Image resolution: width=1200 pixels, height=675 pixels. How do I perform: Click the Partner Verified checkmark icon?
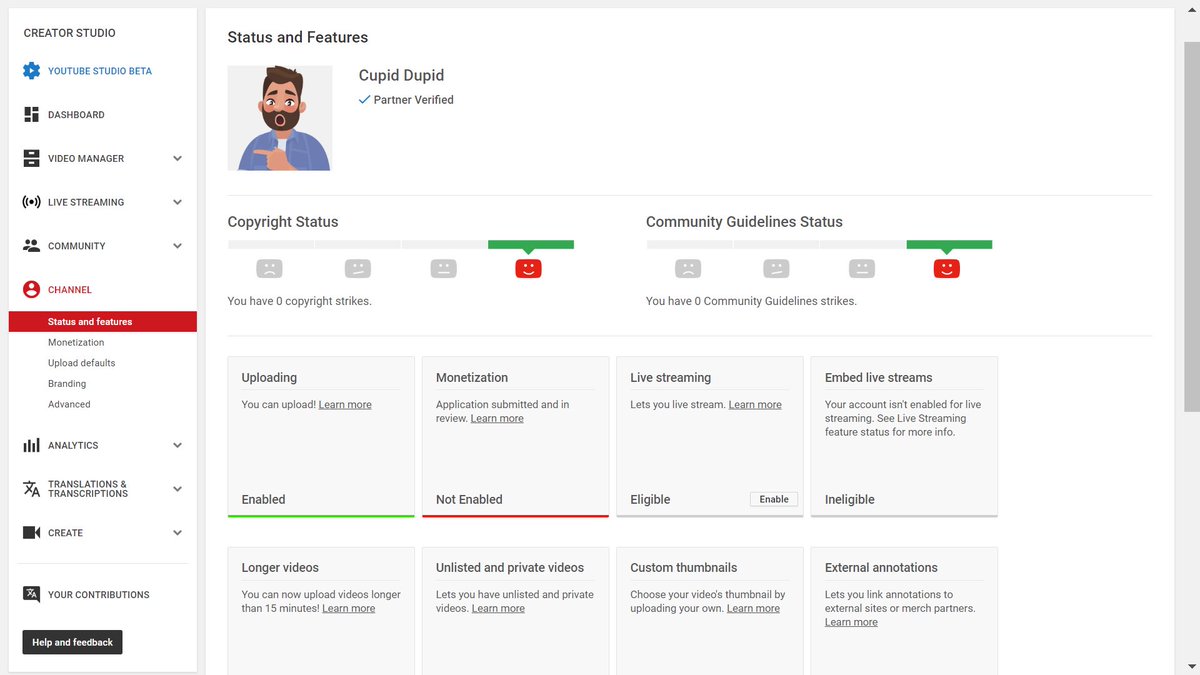[x=364, y=100]
